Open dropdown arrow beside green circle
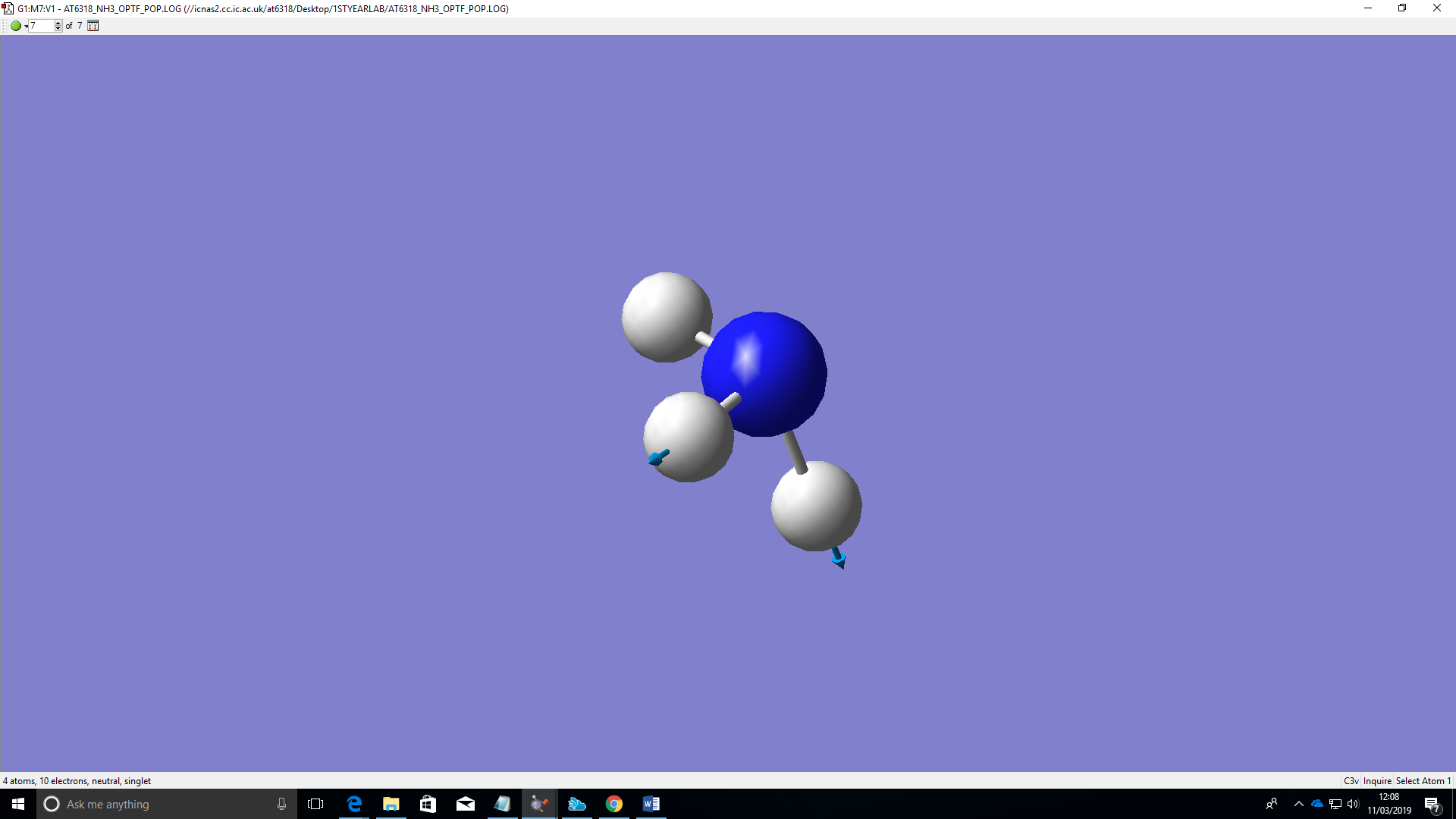This screenshot has width=1456, height=819. tap(26, 27)
